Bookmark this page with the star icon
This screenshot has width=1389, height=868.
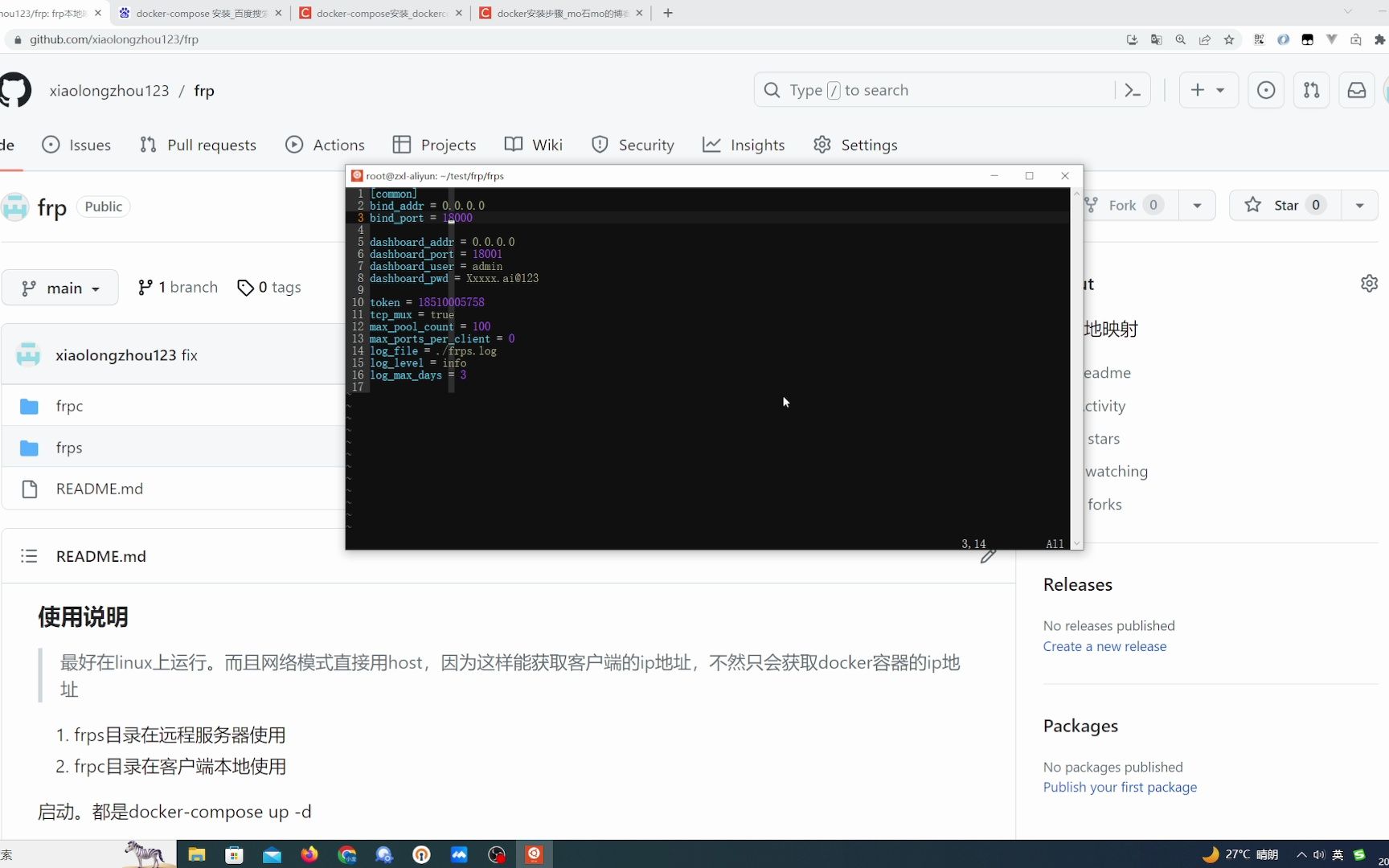click(1228, 39)
